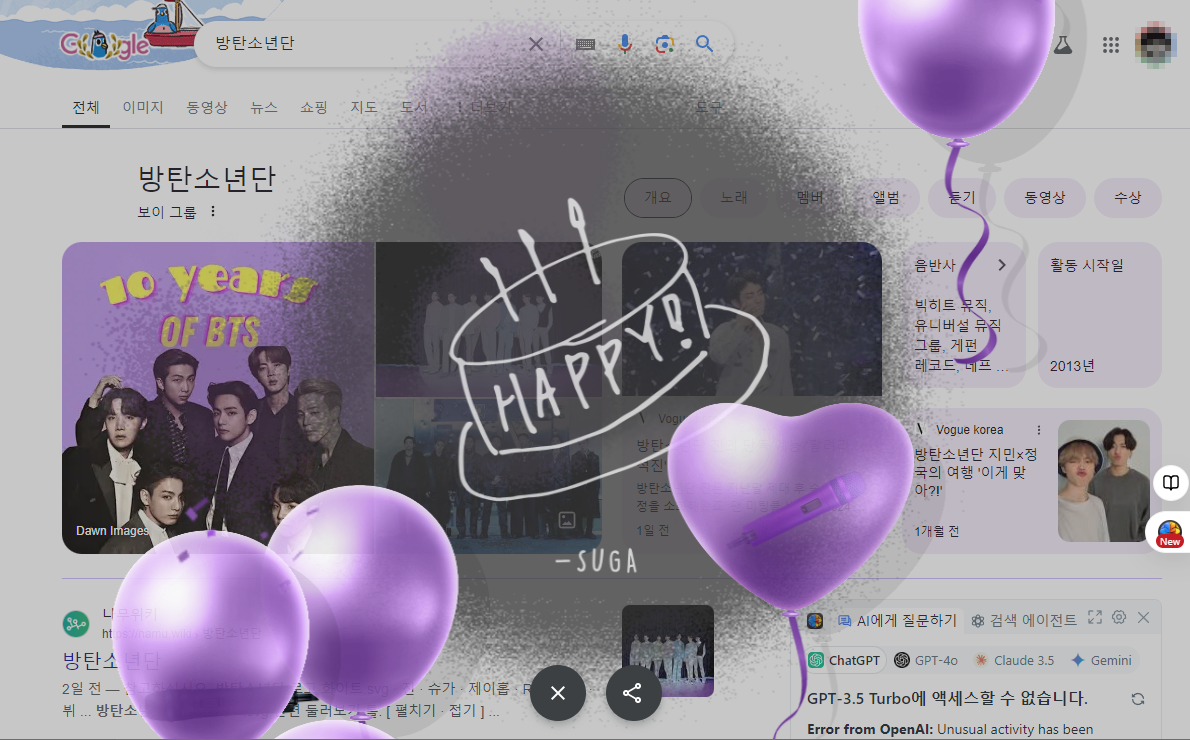Select the 동영상 knowledge panel chip
Image resolution: width=1190 pixels, height=740 pixels.
[1044, 197]
